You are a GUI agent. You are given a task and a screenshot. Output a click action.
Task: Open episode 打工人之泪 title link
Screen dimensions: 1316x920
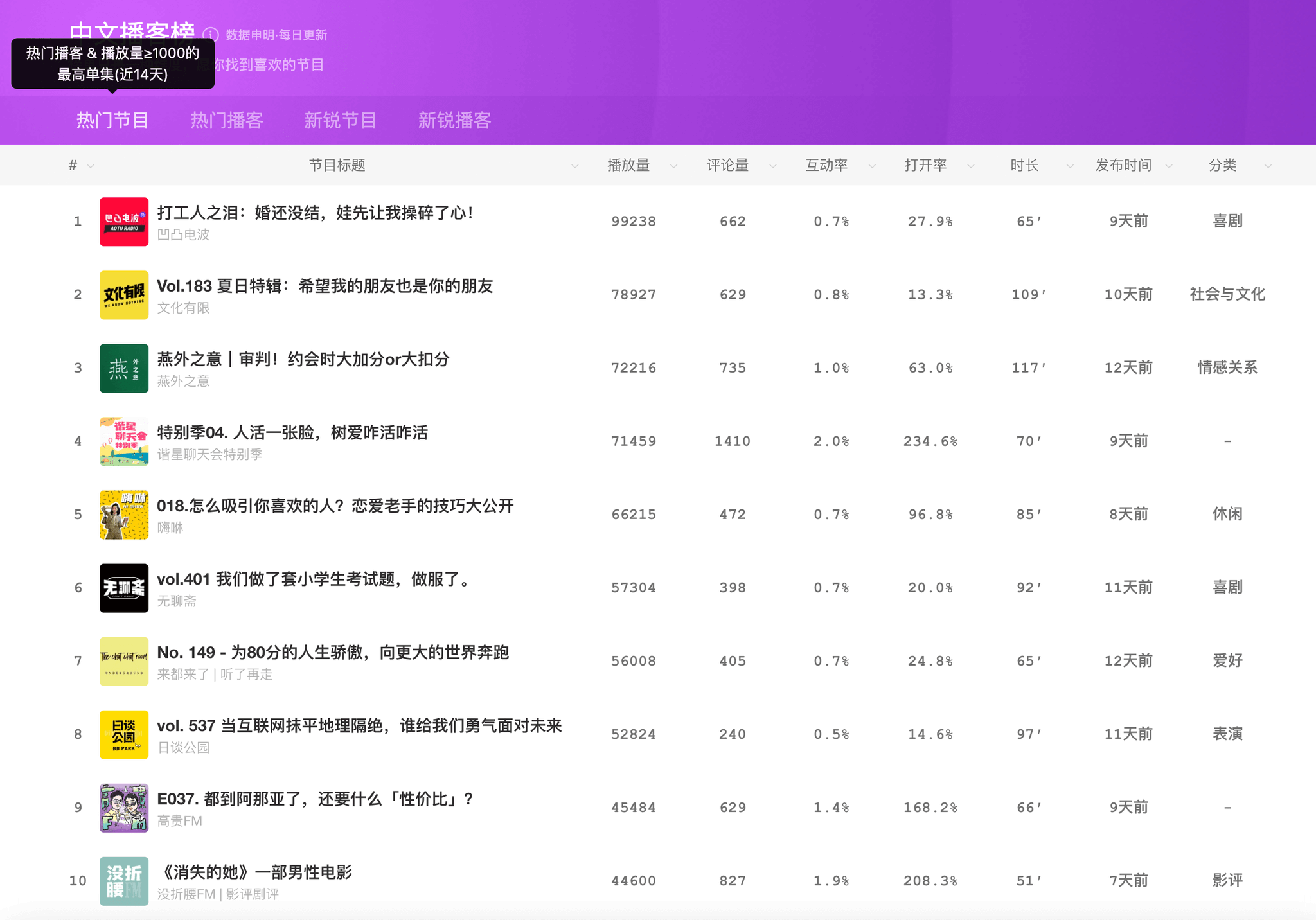click(x=315, y=213)
